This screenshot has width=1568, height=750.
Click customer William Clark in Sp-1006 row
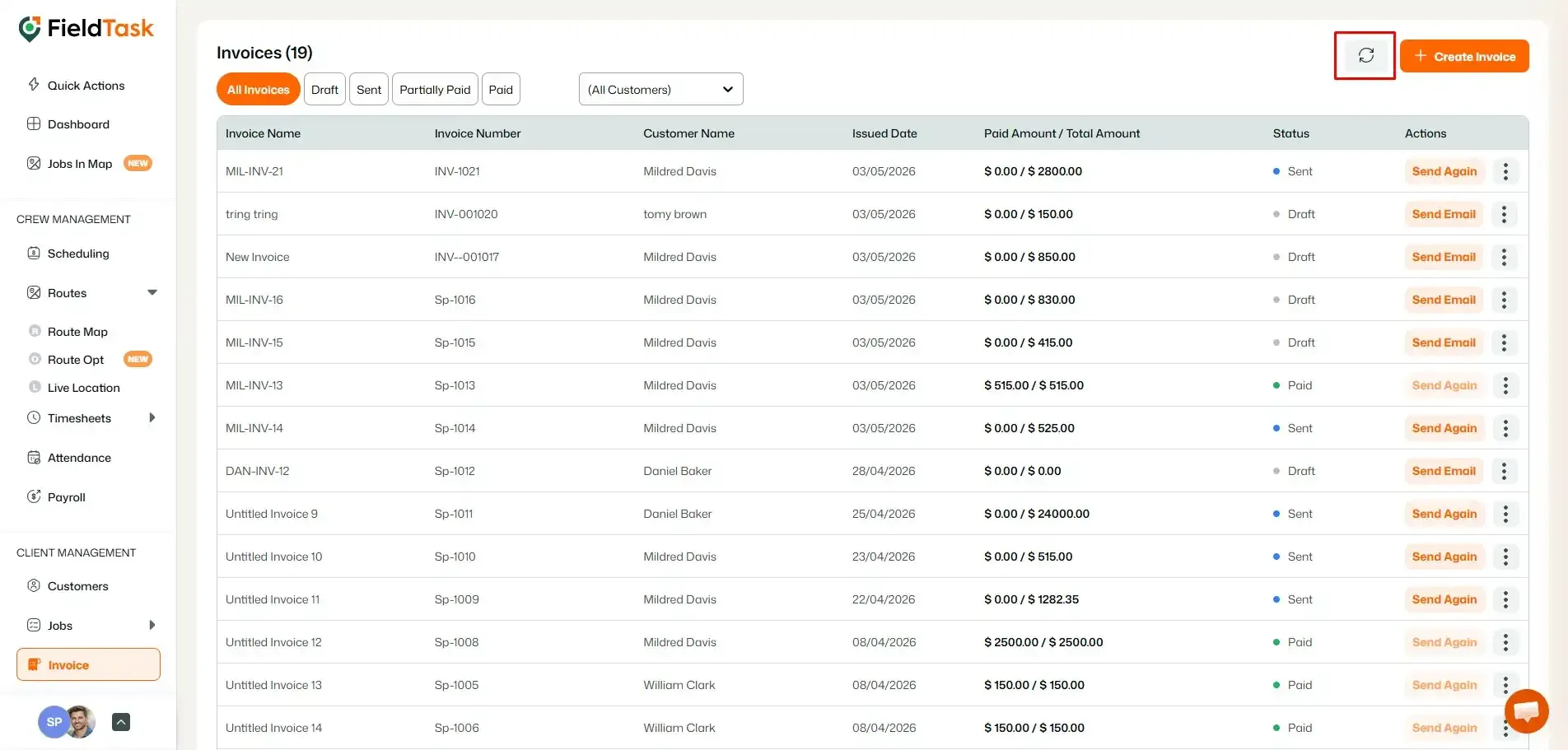click(x=679, y=728)
